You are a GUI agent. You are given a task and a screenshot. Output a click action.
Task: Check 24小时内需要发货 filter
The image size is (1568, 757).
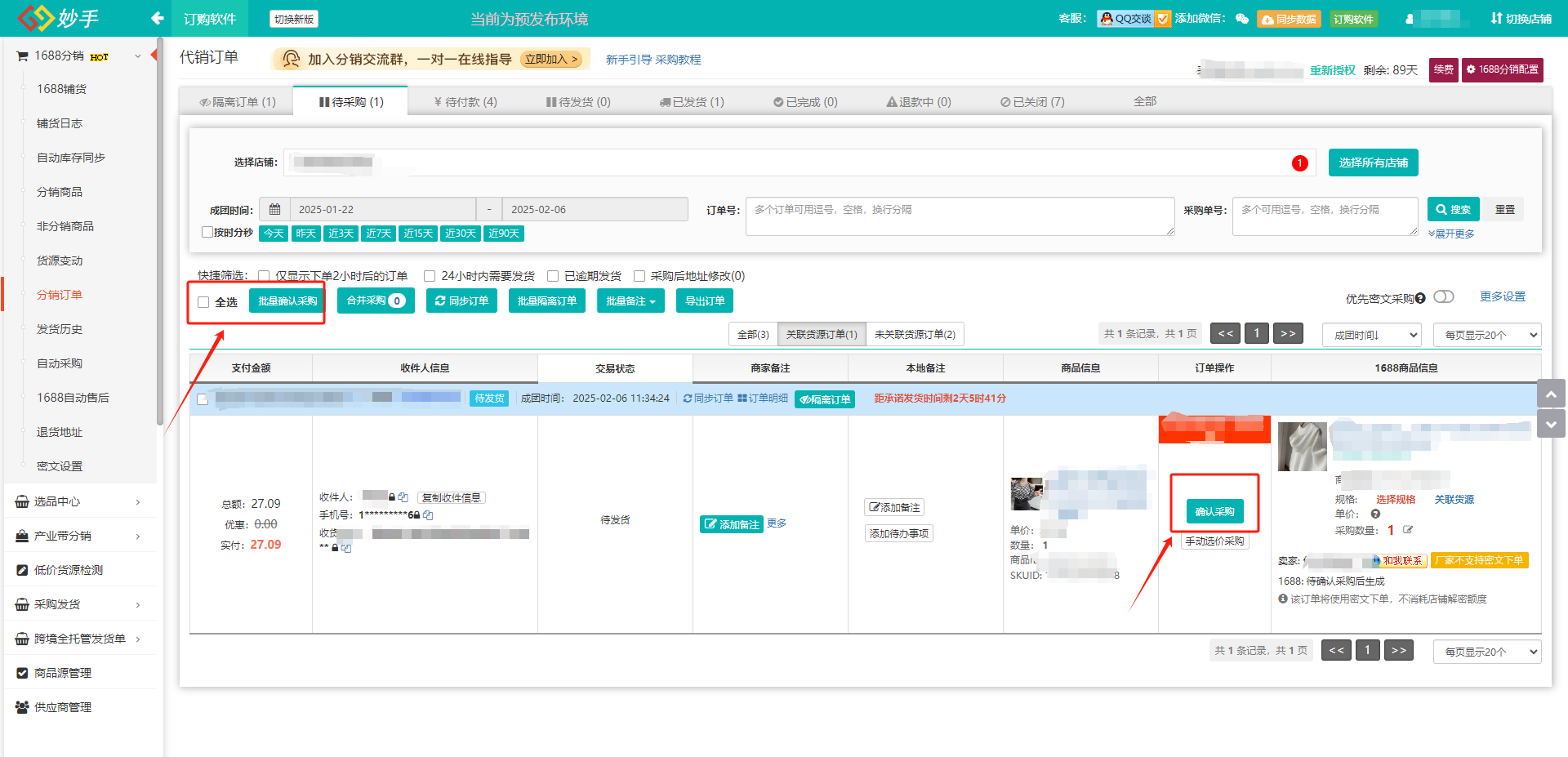pyautogui.click(x=430, y=276)
